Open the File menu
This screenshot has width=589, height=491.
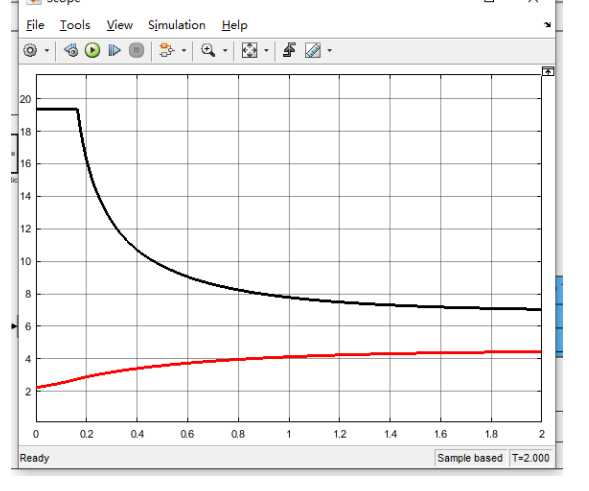[35, 25]
